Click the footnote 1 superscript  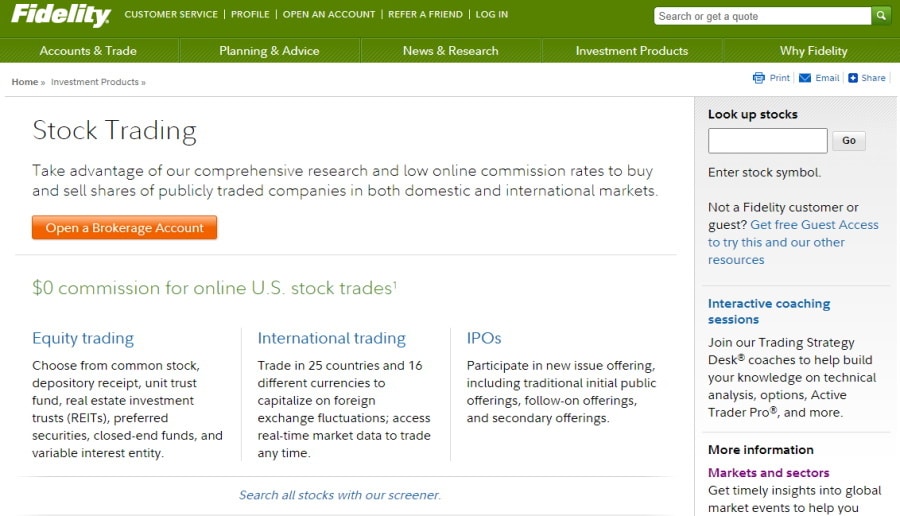coord(395,283)
